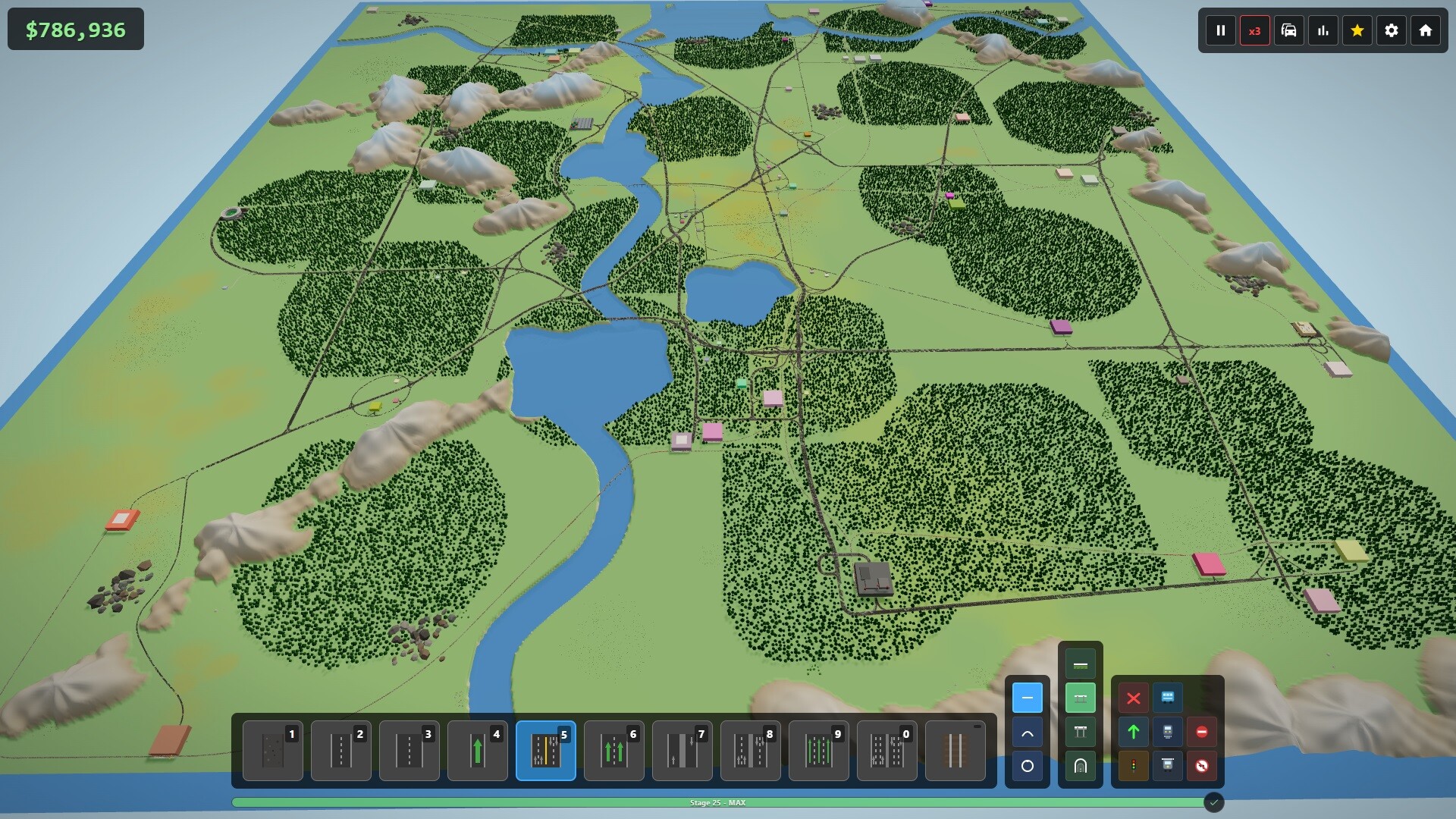Select two-lane one-way road type 6
The image size is (1456, 819).
[614, 751]
